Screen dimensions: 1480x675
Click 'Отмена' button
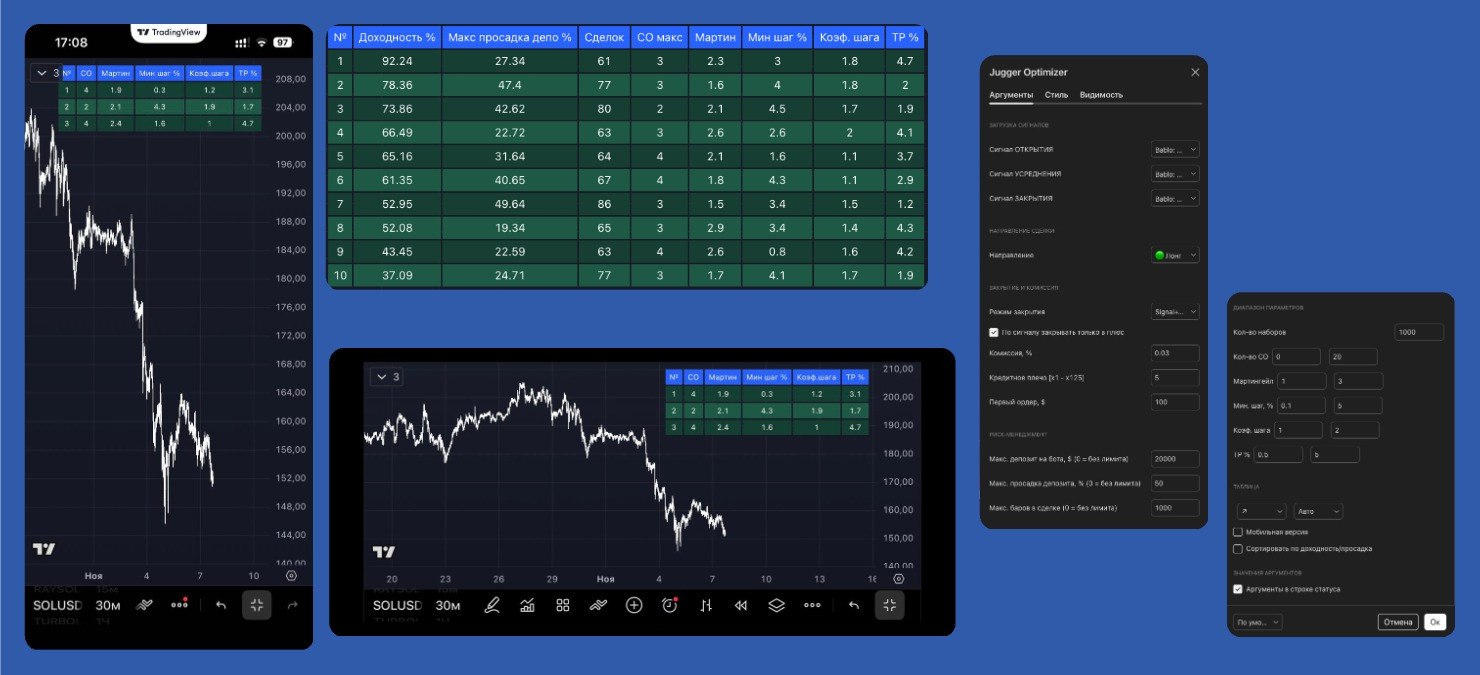pyautogui.click(x=1398, y=622)
